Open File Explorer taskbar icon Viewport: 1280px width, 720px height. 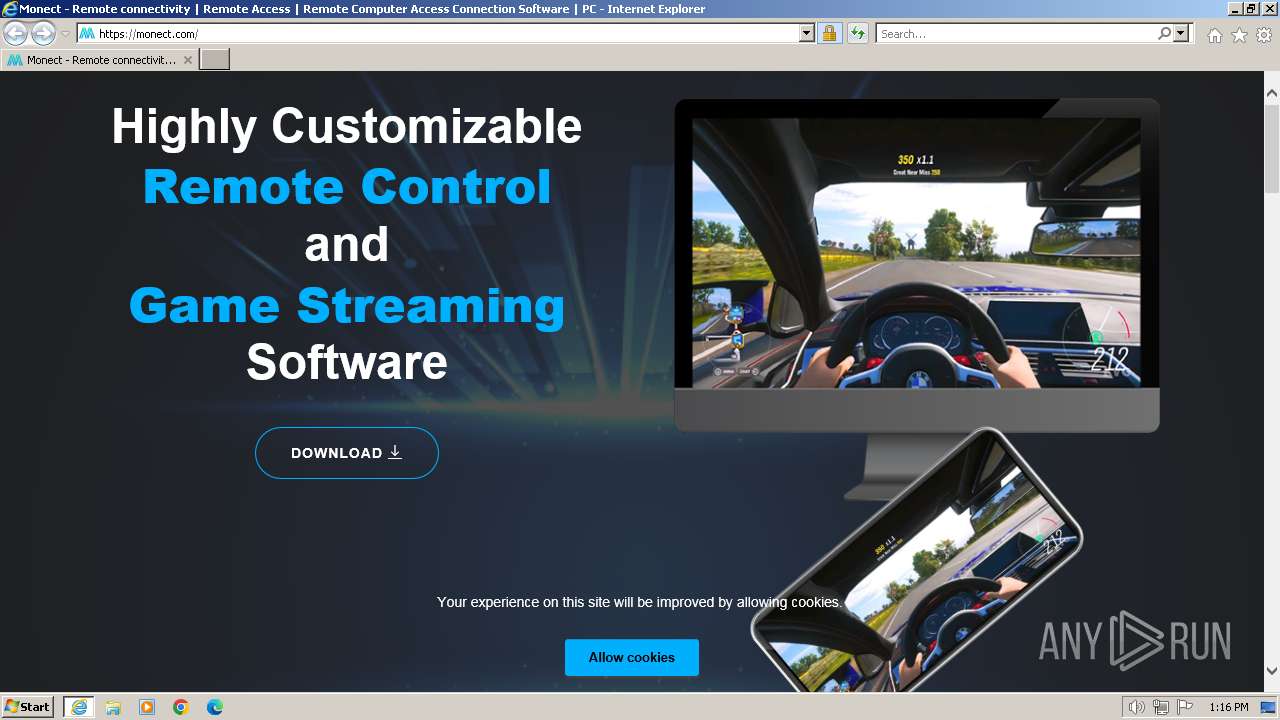click(x=113, y=707)
